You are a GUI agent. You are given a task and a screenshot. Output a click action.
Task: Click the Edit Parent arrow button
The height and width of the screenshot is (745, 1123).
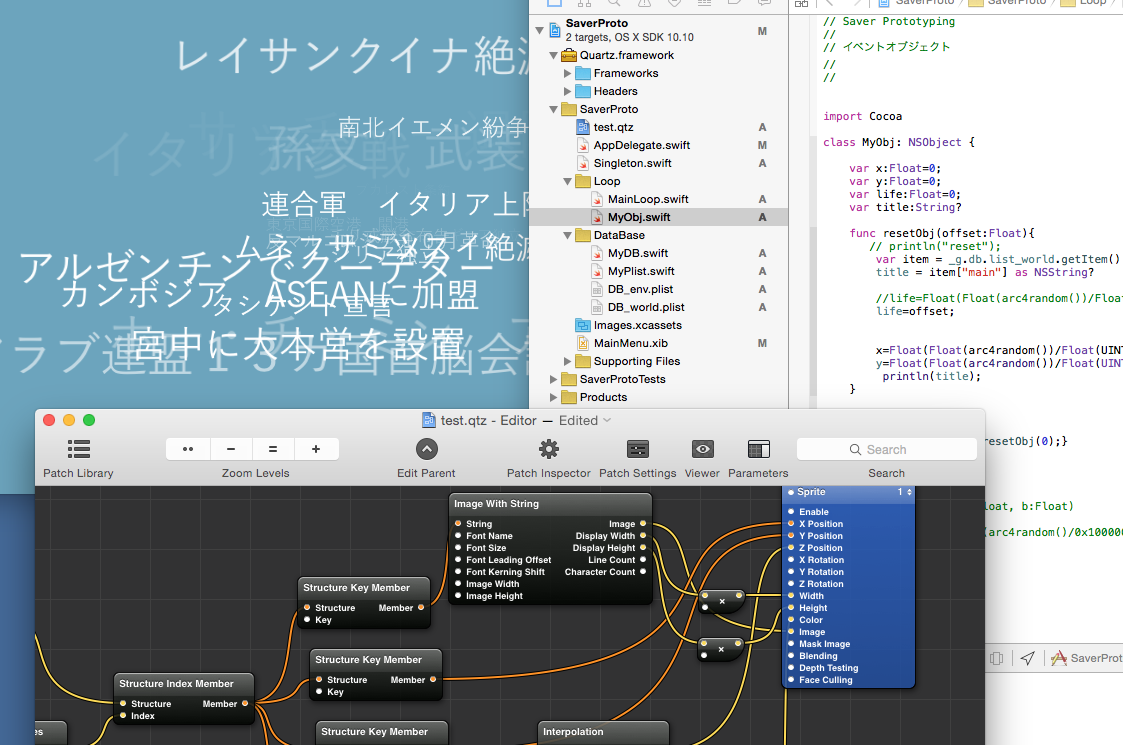(x=426, y=448)
